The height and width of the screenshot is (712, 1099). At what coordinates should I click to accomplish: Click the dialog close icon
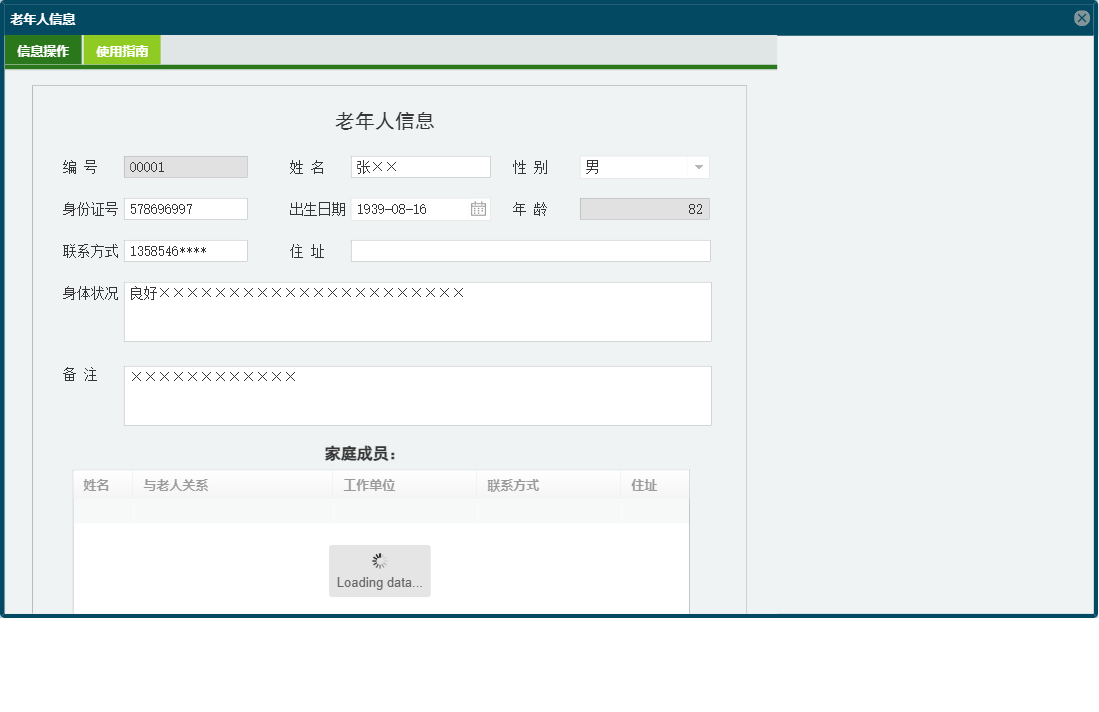1081,17
